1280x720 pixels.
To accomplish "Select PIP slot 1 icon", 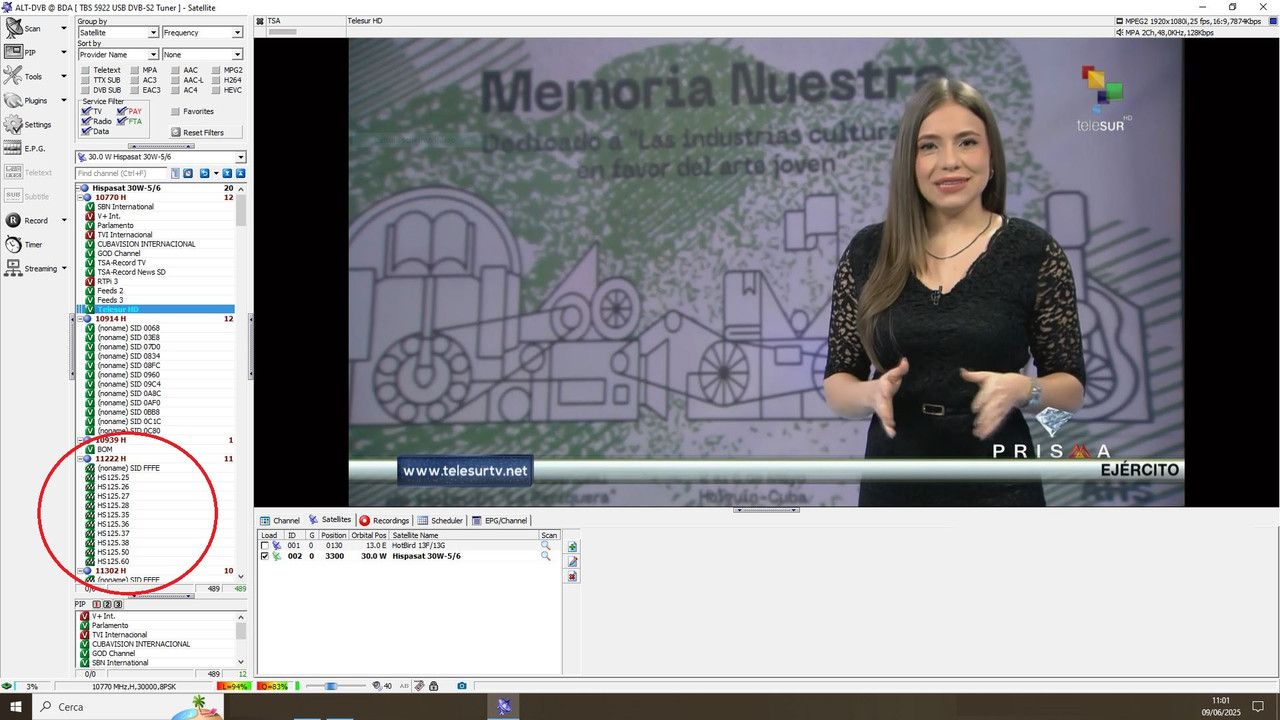I will click(97, 605).
